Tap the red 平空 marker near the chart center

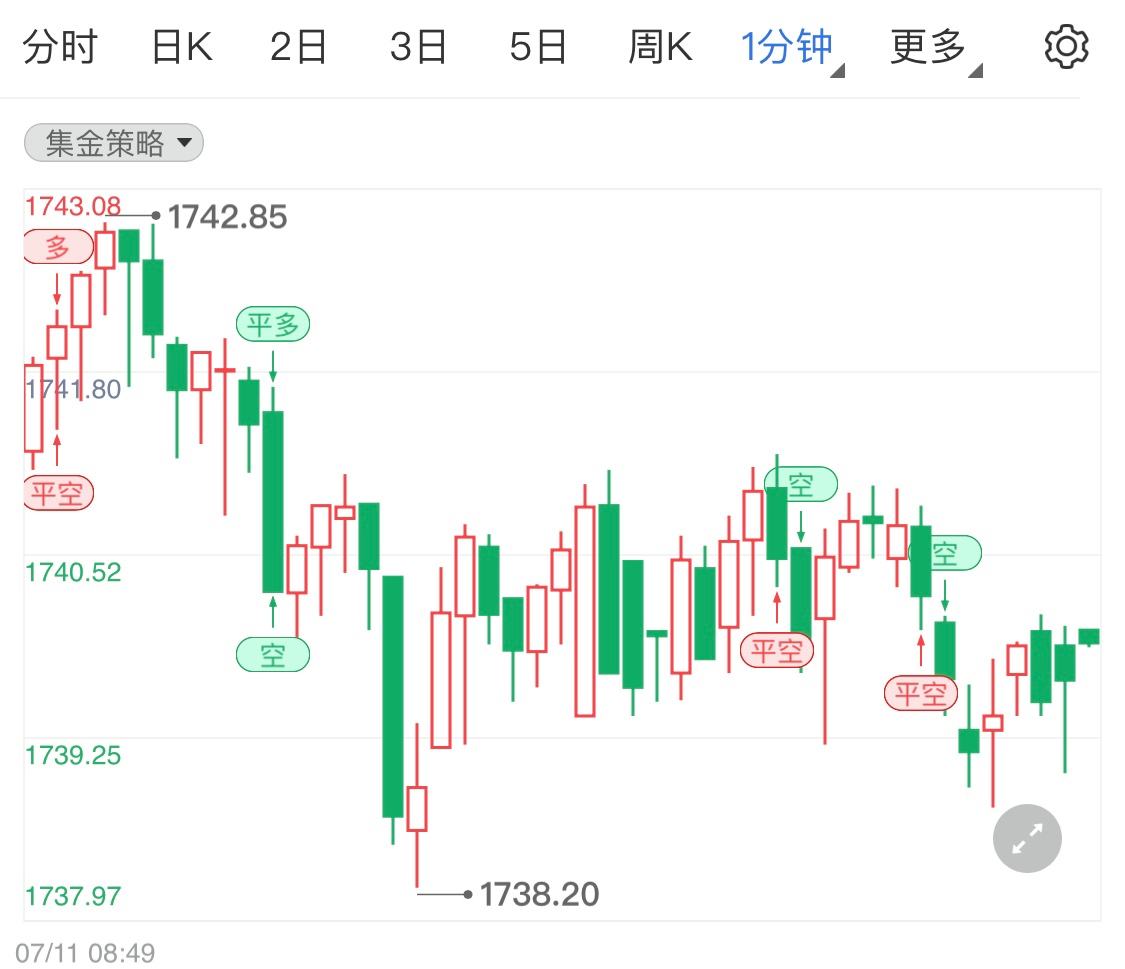[778, 650]
